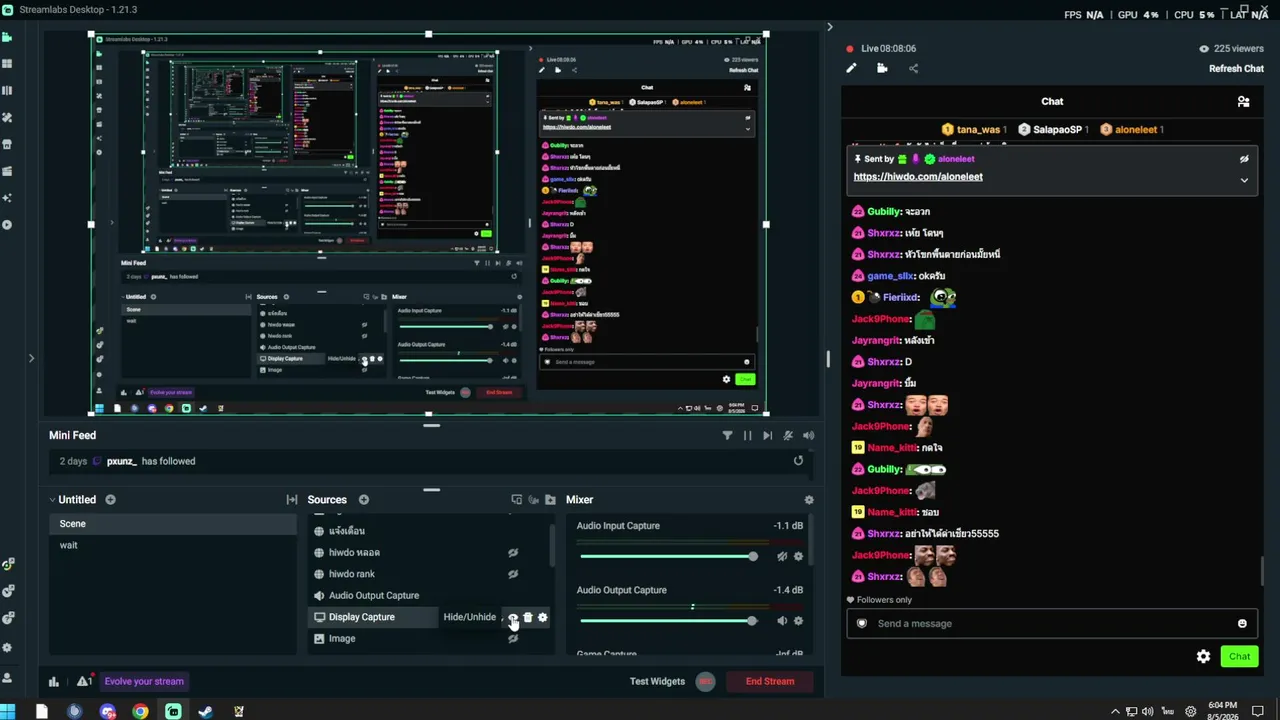Open Display Capture source properties gear
This screenshot has height=720, width=1280.
tap(543, 617)
